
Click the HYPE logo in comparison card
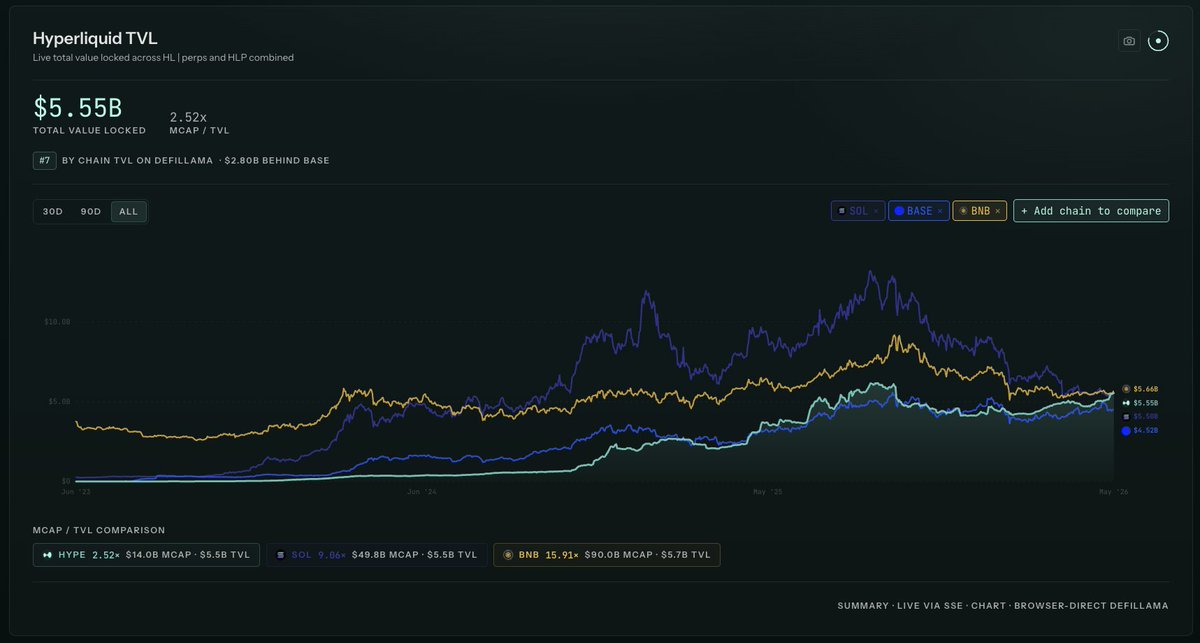(x=47, y=554)
